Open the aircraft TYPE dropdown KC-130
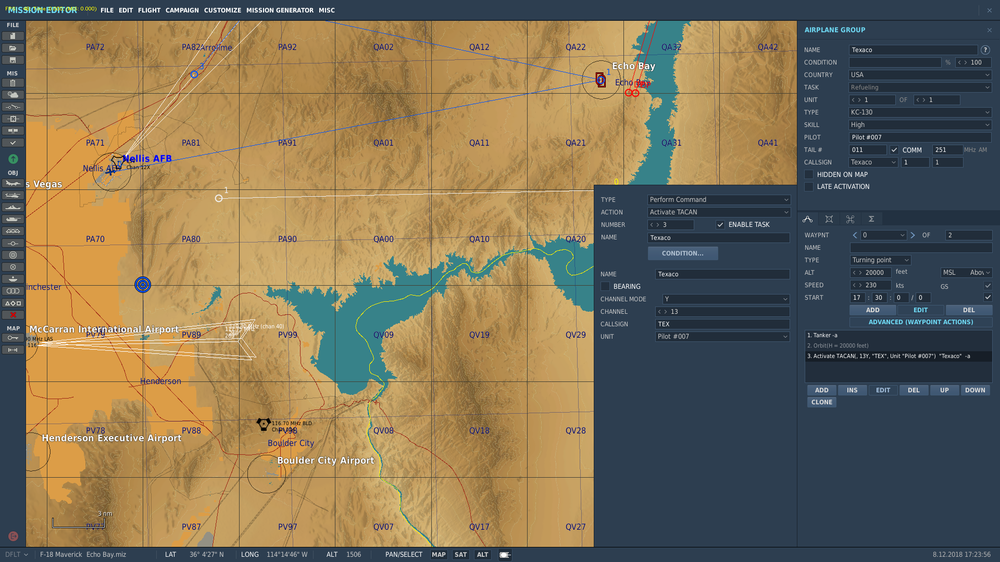The height and width of the screenshot is (562, 1000). coord(920,112)
